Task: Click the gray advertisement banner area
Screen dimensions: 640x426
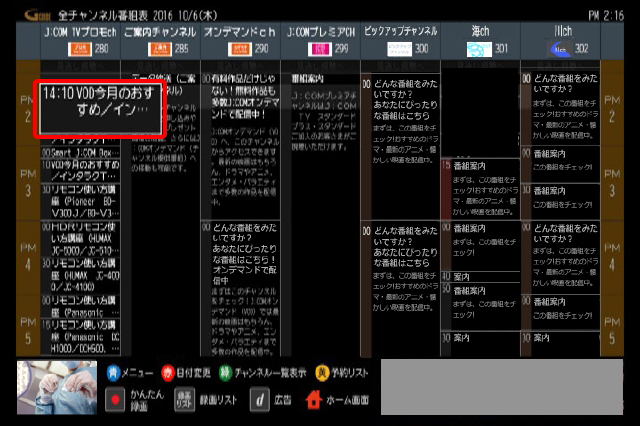Action: tap(502, 387)
